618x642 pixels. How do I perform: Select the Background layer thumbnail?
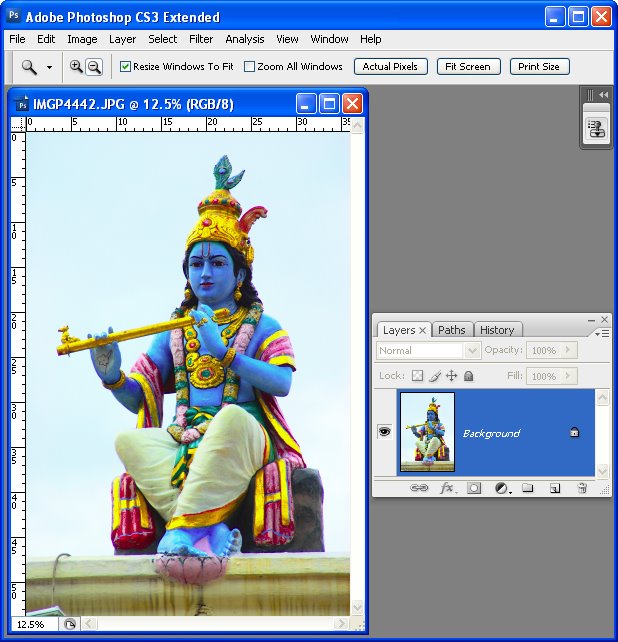point(428,432)
